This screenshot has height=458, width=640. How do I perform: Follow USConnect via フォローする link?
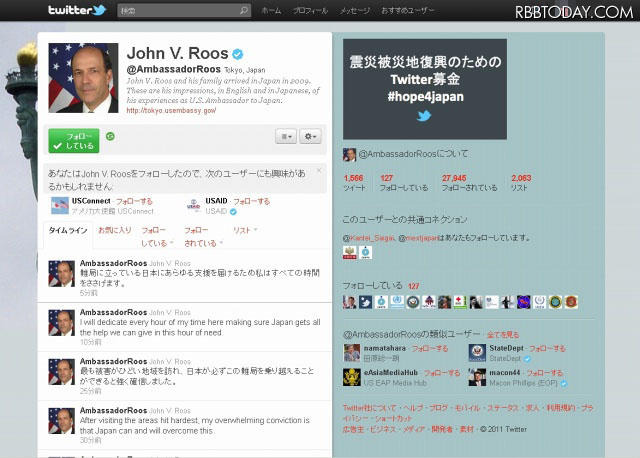[x=134, y=201]
